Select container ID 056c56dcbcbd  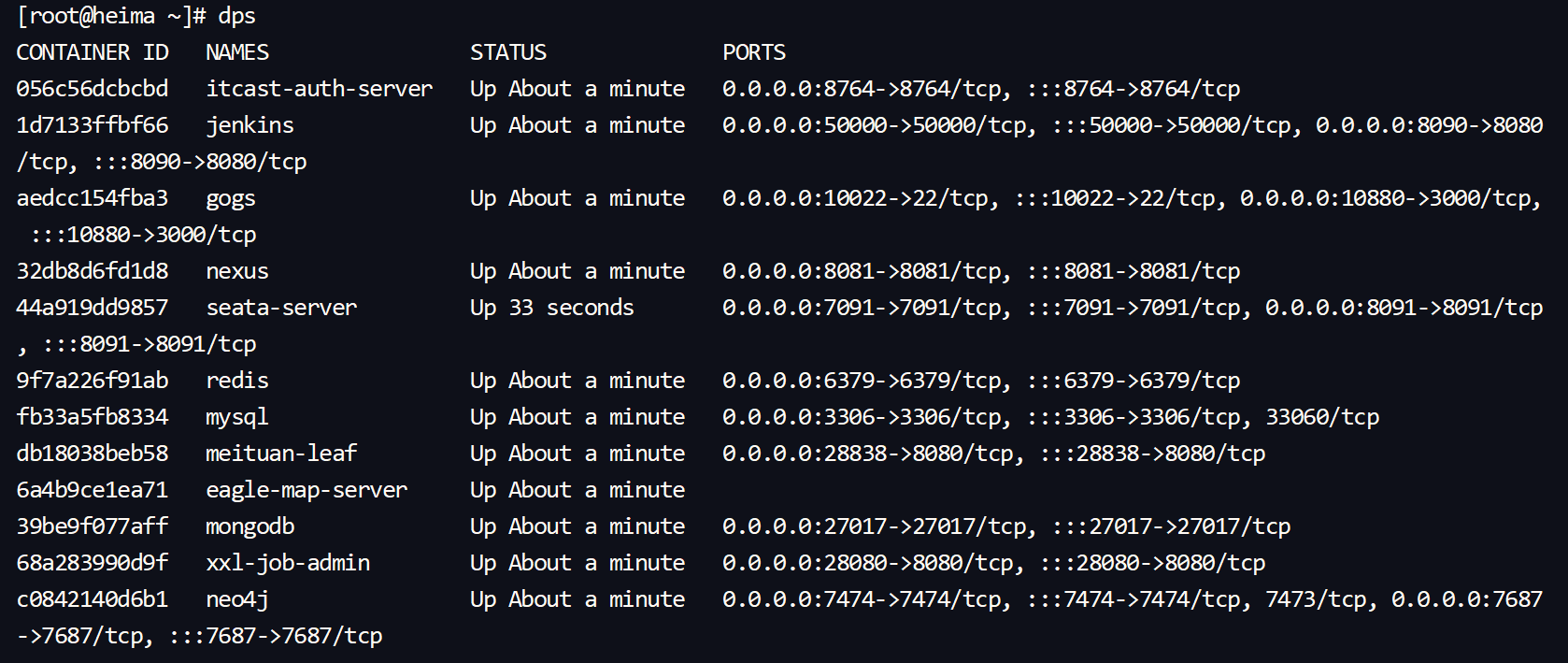point(93,89)
